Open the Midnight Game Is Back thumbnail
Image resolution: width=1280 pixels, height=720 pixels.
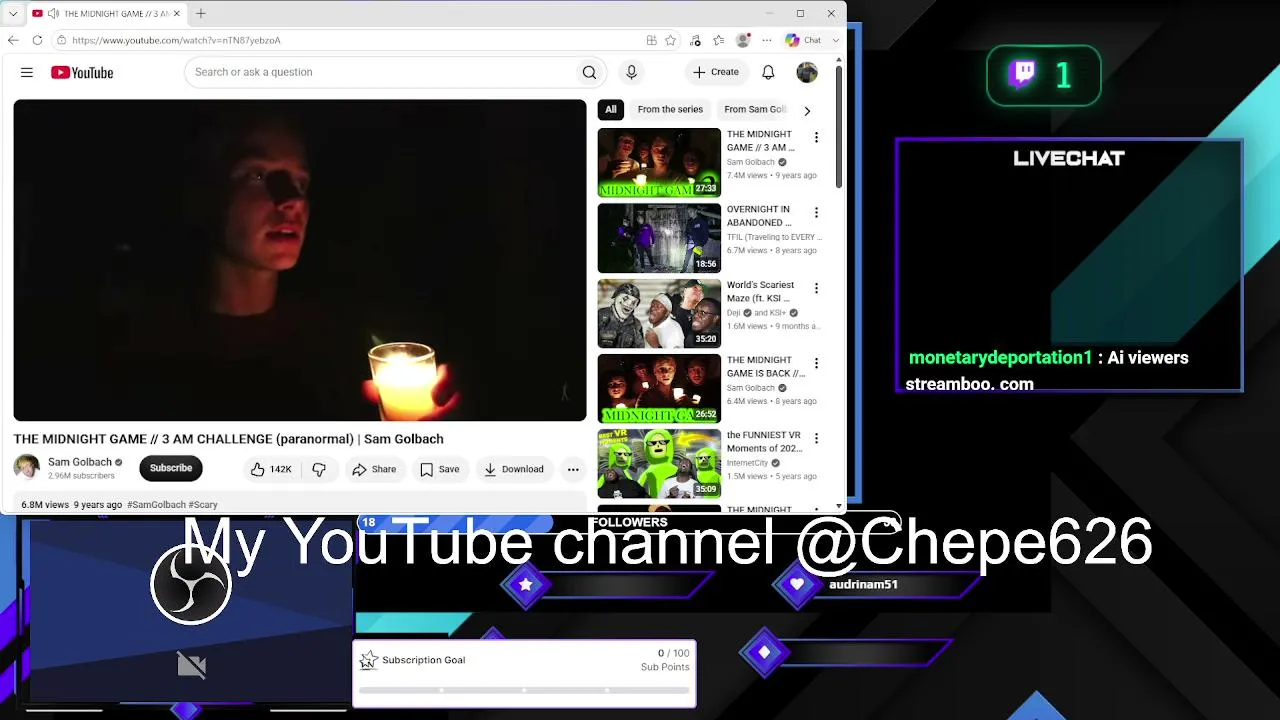click(659, 388)
